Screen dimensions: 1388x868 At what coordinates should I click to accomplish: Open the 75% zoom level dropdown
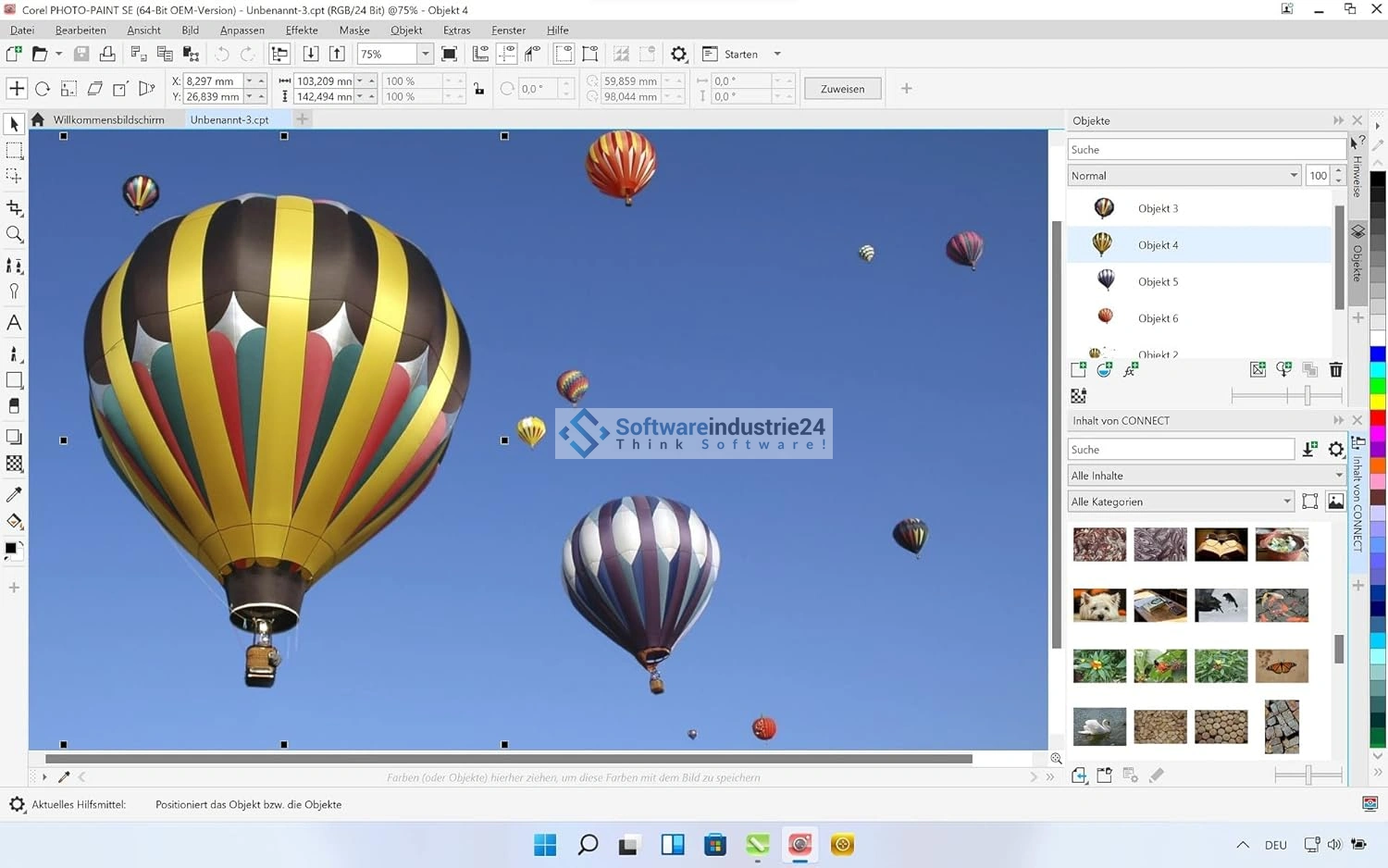tap(425, 55)
